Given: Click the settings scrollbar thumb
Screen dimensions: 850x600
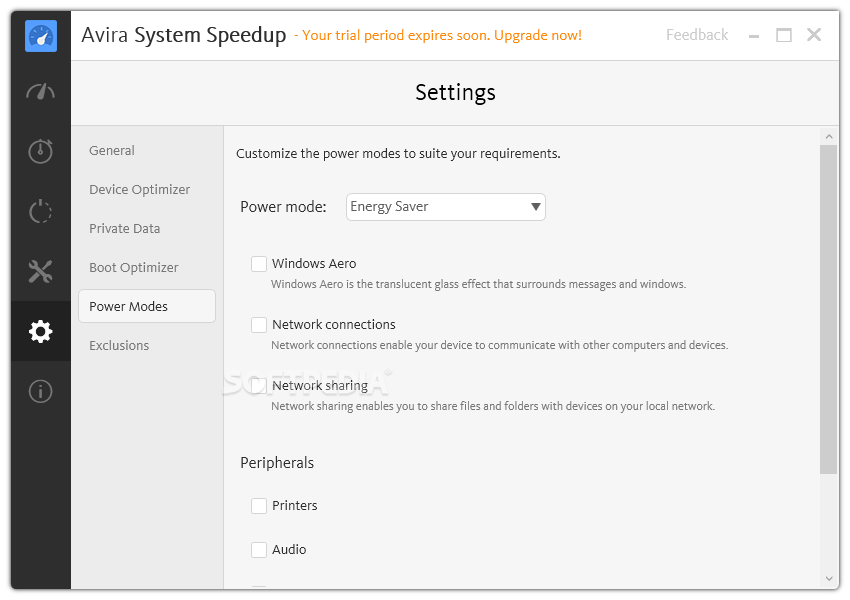Looking at the screenshot, I should [828, 309].
